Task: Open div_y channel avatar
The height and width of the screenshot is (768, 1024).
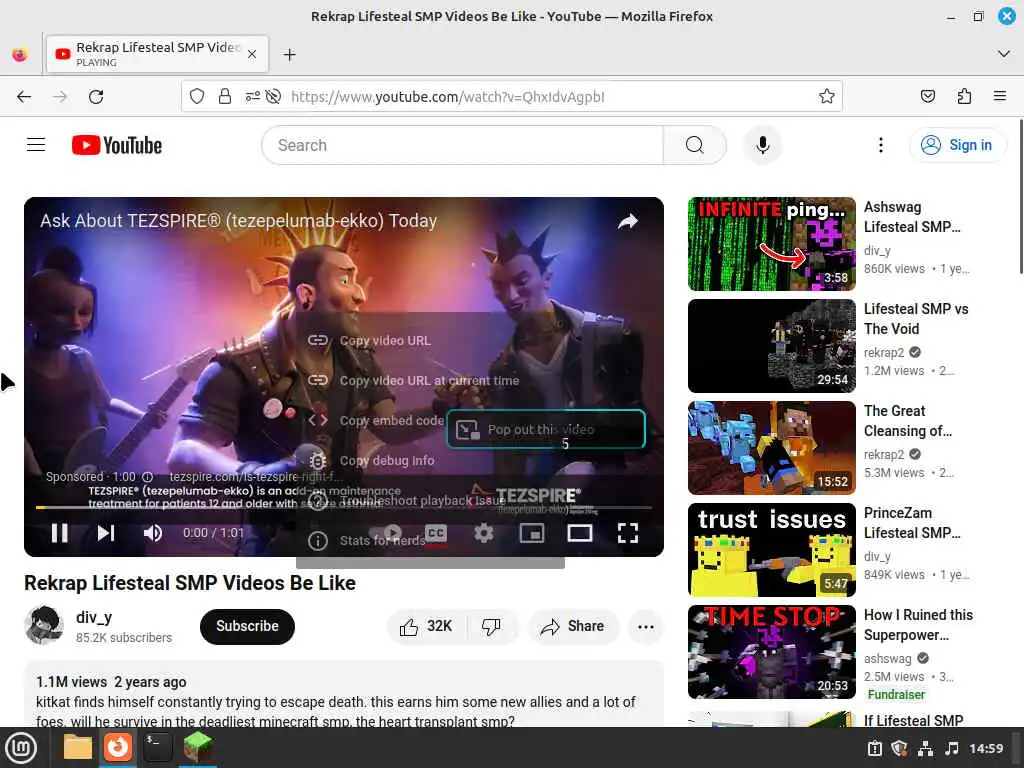Action: click(x=44, y=626)
